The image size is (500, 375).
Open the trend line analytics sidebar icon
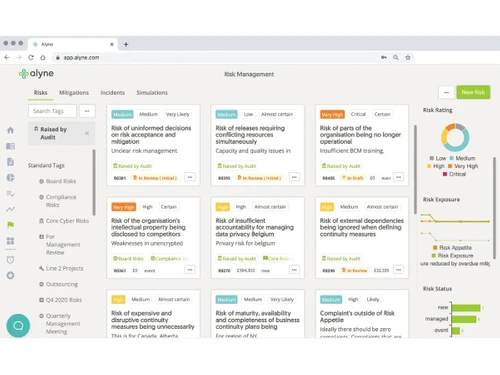tap(10, 209)
